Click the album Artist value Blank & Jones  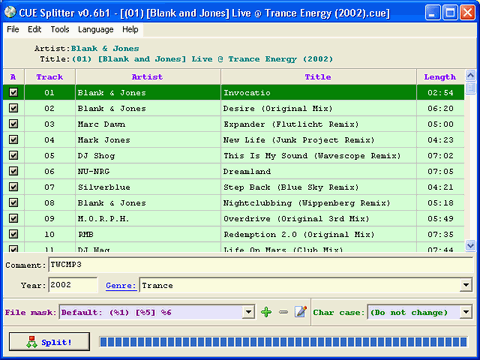click(x=105, y=48)
